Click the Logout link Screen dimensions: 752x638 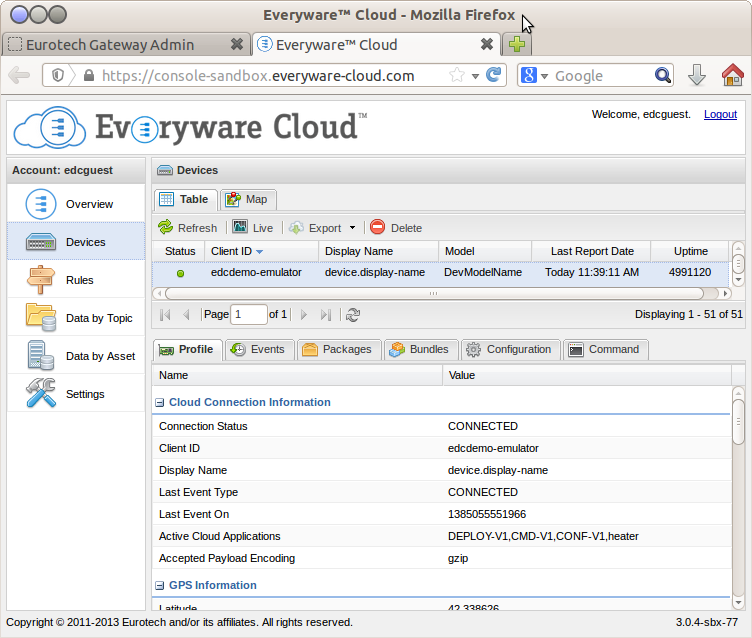pyautogui.click(x=720, y=114)
